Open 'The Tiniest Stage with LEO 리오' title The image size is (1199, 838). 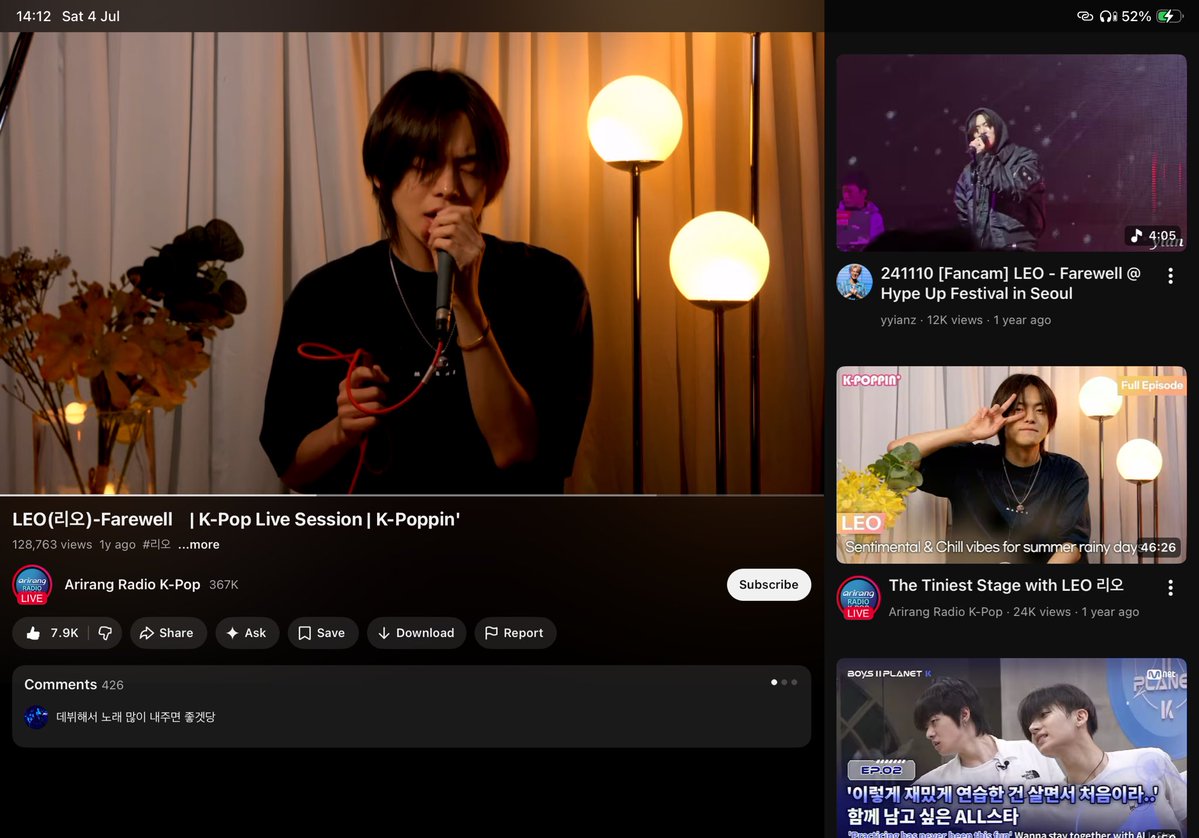[1006, 586]
